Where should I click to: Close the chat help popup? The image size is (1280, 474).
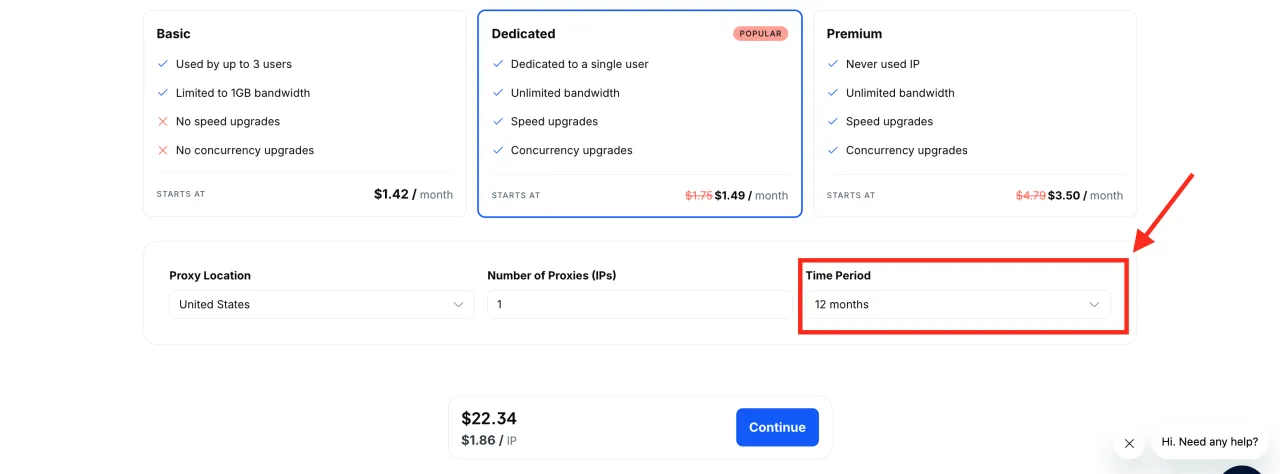1129,443
